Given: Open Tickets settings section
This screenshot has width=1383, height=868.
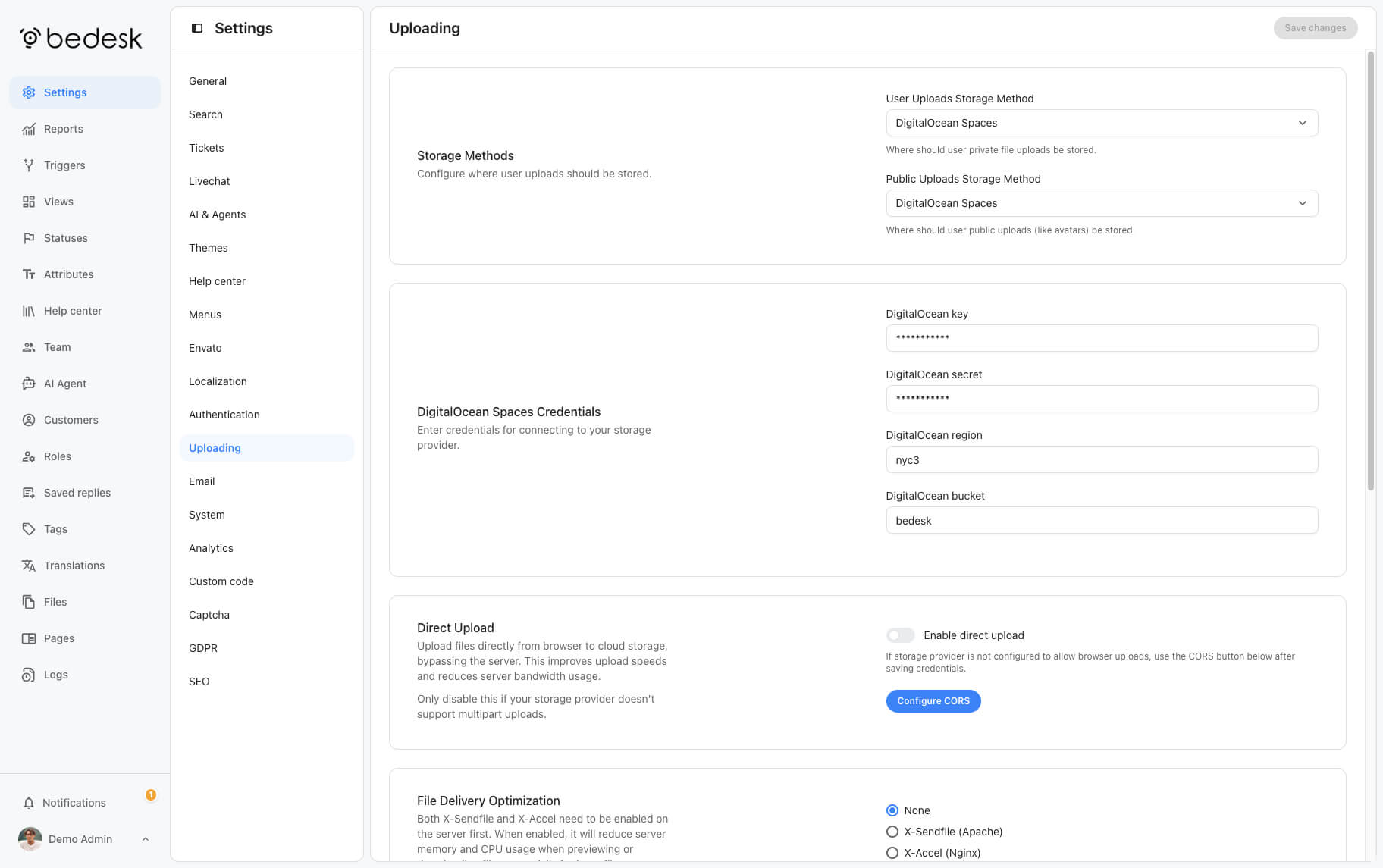Looking at the screenshot, I should 267,148.
